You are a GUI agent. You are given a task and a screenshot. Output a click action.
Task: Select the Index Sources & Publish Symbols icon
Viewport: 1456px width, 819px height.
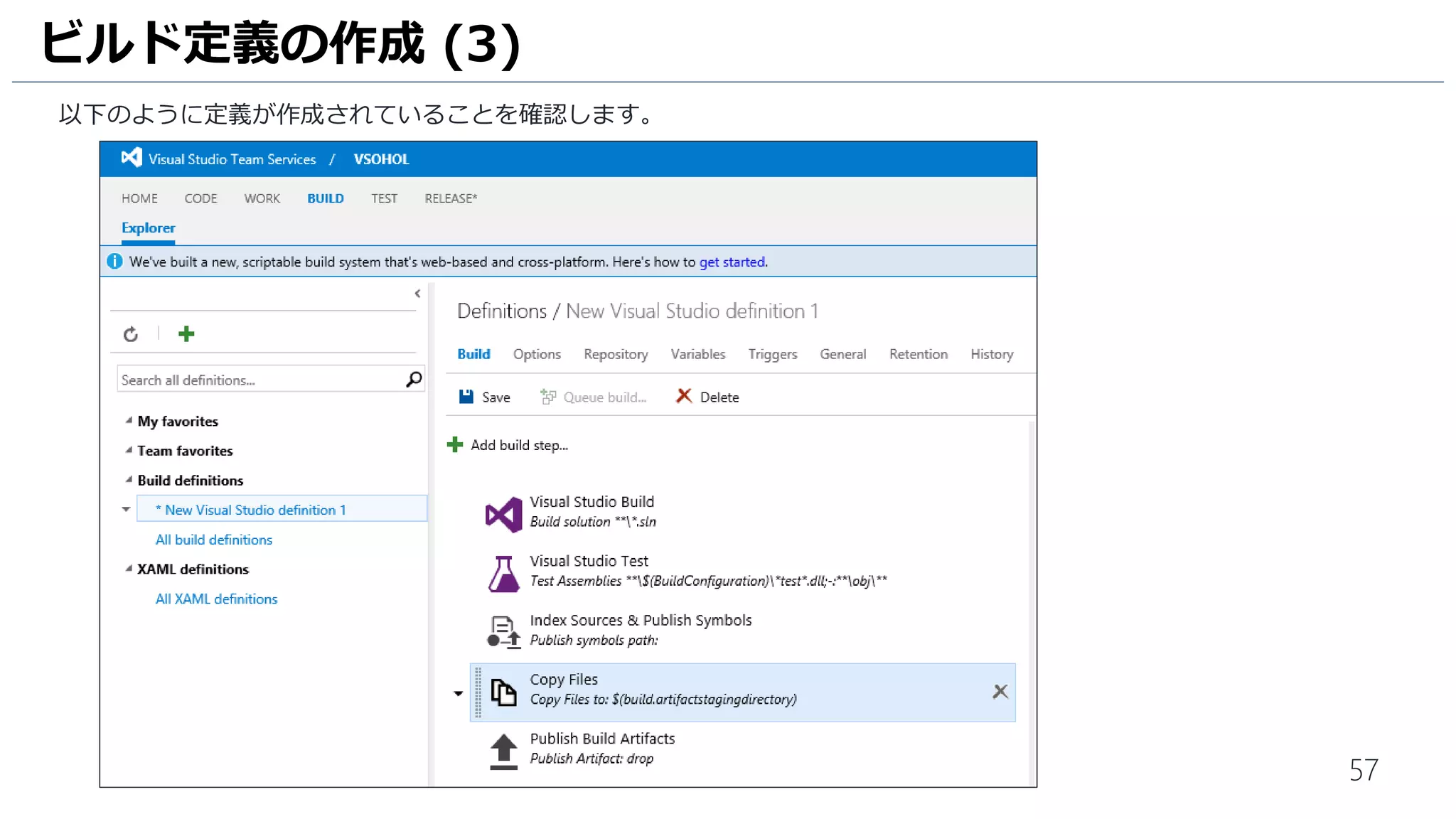503,632
